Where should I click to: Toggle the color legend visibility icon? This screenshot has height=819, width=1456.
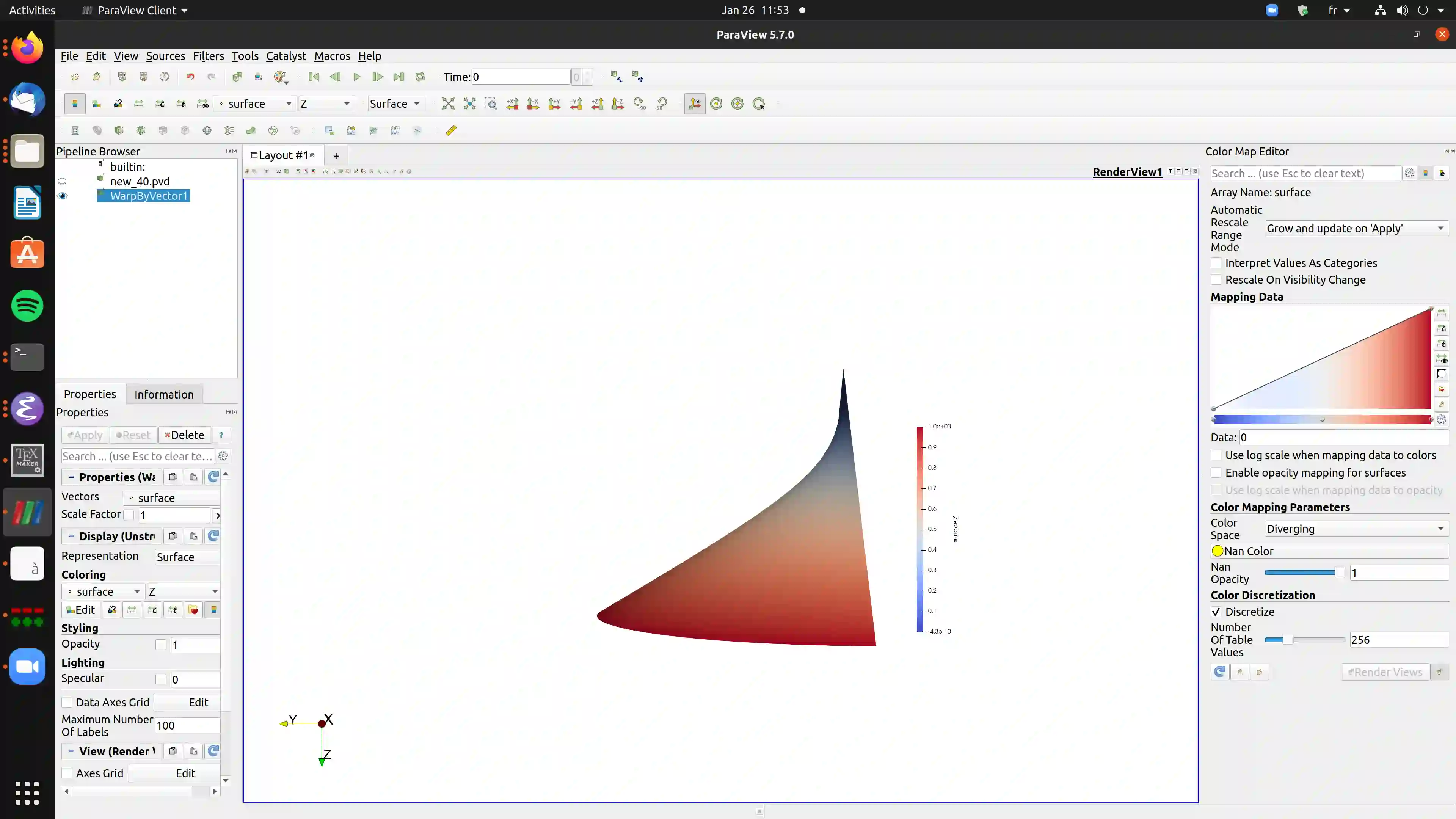75,104
